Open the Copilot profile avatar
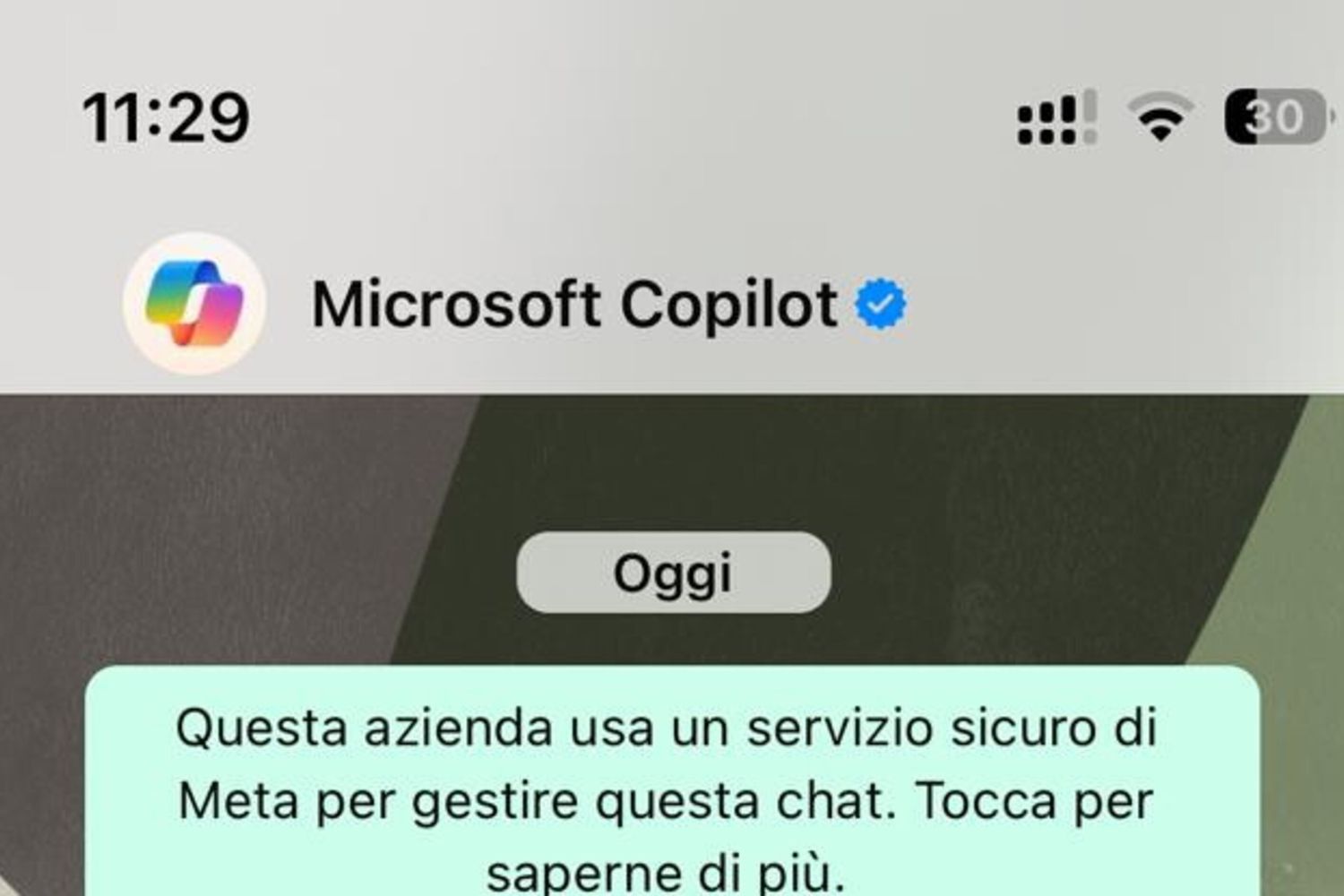The height and width of the screenshot is (896, 1344). 194,304
